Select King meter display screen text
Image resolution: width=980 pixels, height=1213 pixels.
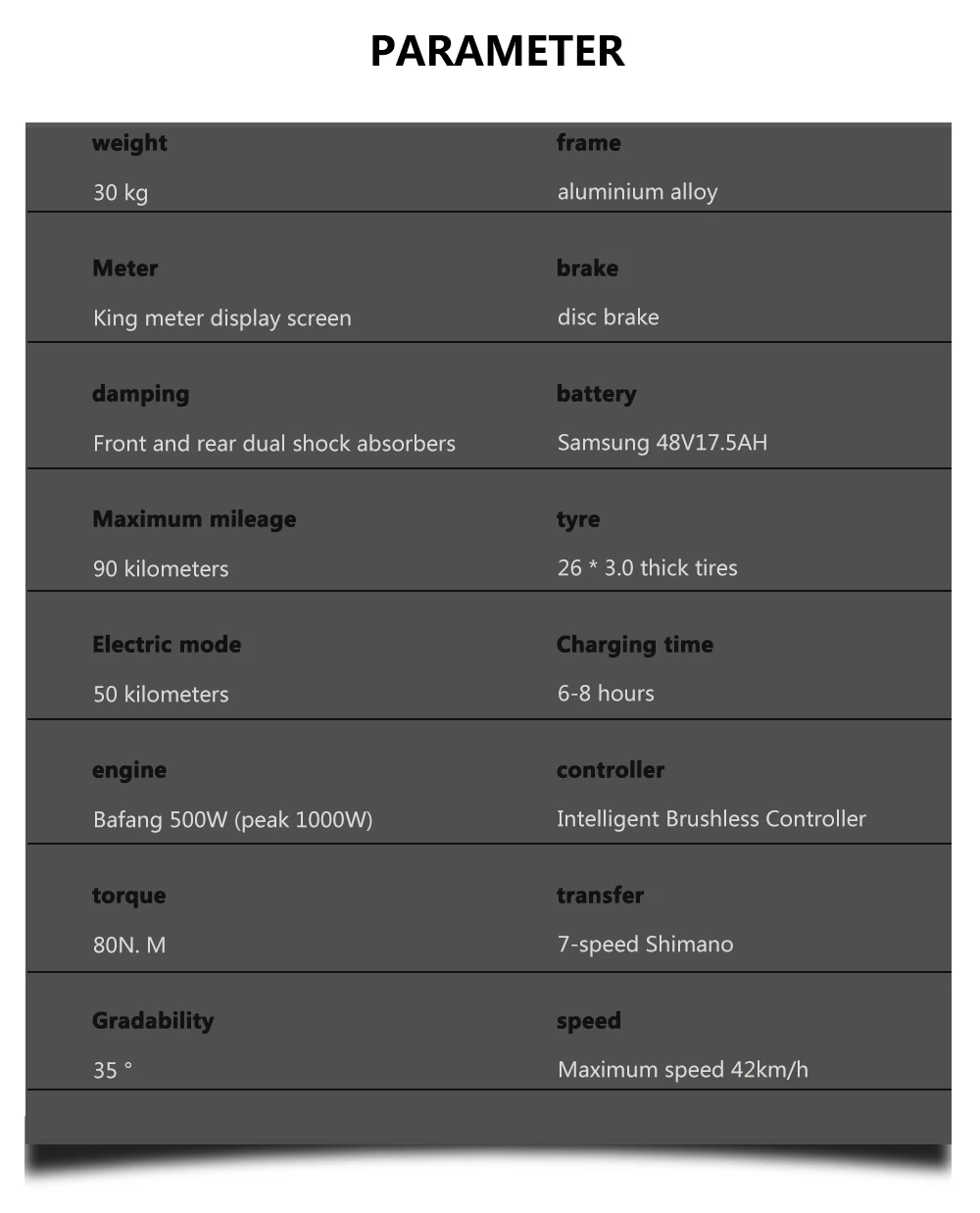[x=221, y=318]
